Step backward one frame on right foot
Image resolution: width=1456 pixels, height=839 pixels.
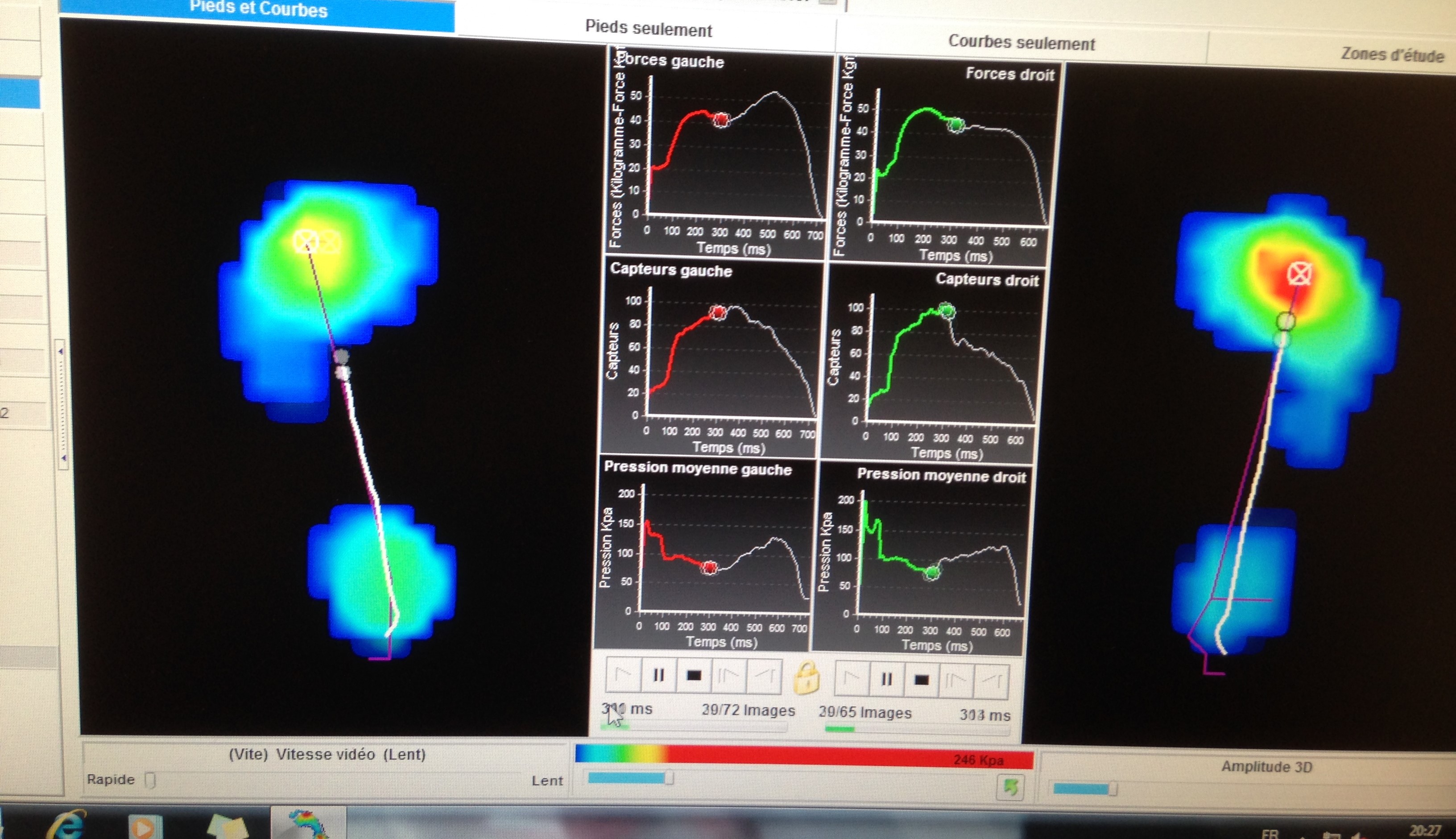click(991, 682)
